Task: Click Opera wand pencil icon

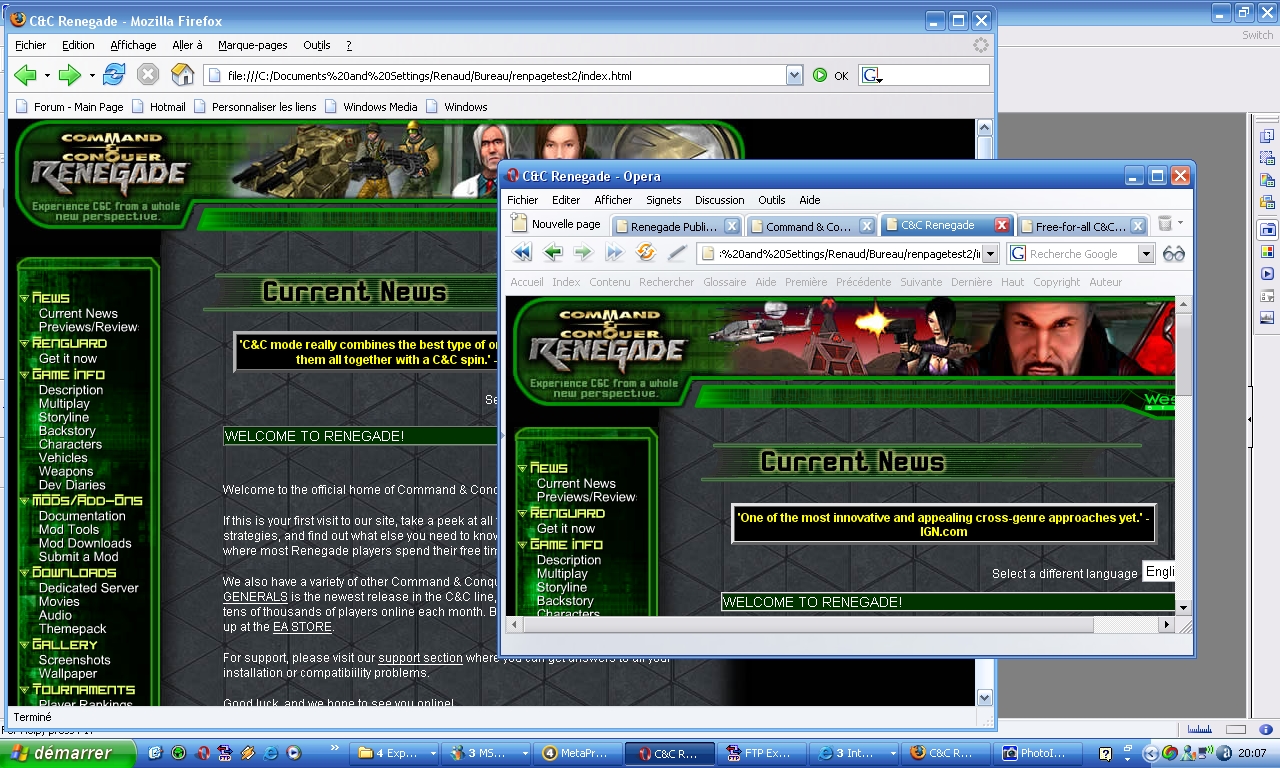Action: (x=677, y=253)
